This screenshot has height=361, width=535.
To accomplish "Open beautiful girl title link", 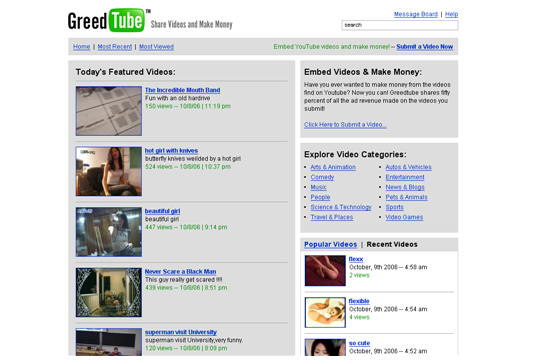I will point(162,211).
